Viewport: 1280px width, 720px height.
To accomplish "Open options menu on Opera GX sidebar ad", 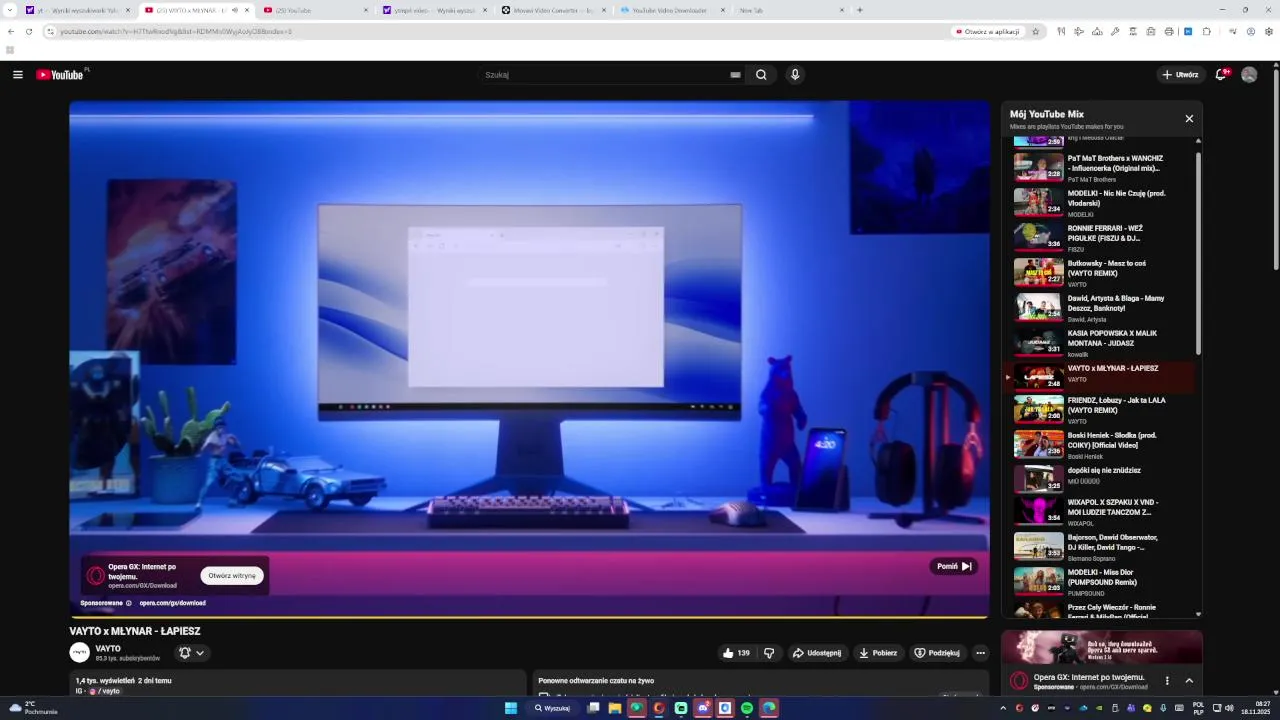I will pyautogui.click(x=1167, y=681).
